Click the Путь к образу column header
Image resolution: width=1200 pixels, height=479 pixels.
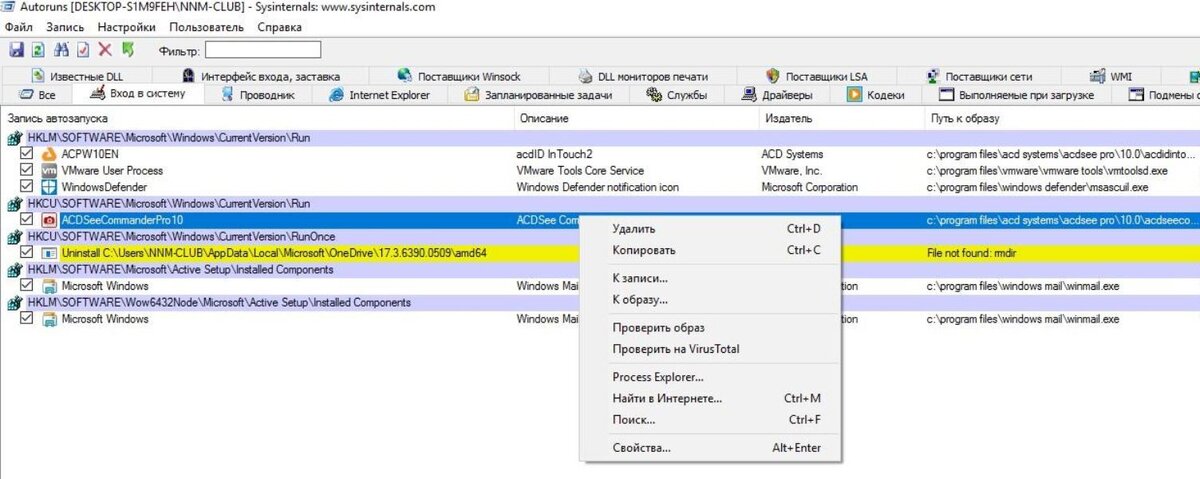coord(1062,119)
